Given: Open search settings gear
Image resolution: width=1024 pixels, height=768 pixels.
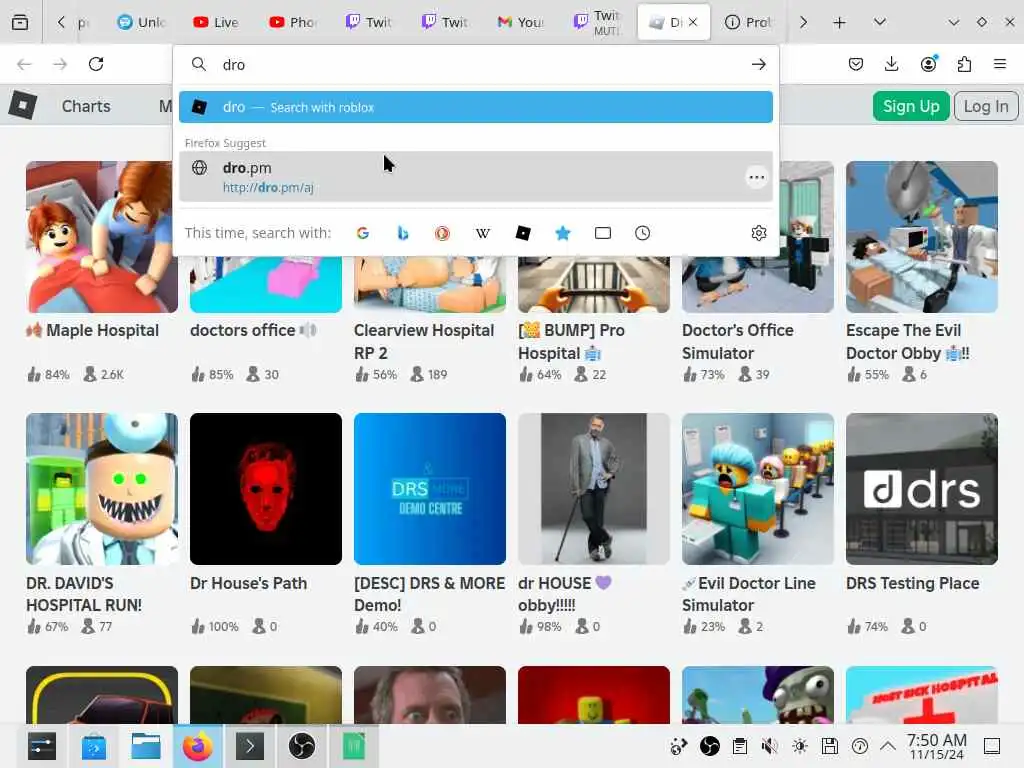Looking at the screenshot, I should [758, 233].
